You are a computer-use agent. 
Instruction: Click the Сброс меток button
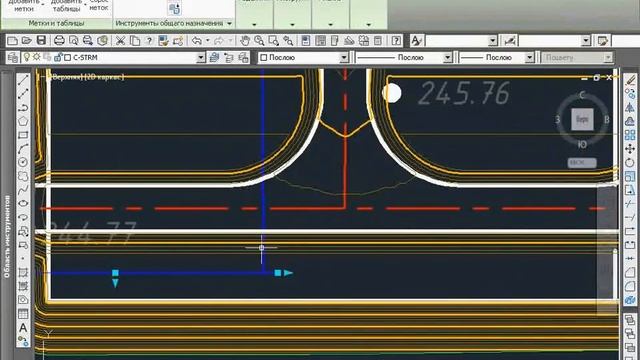tap(99, 5)
